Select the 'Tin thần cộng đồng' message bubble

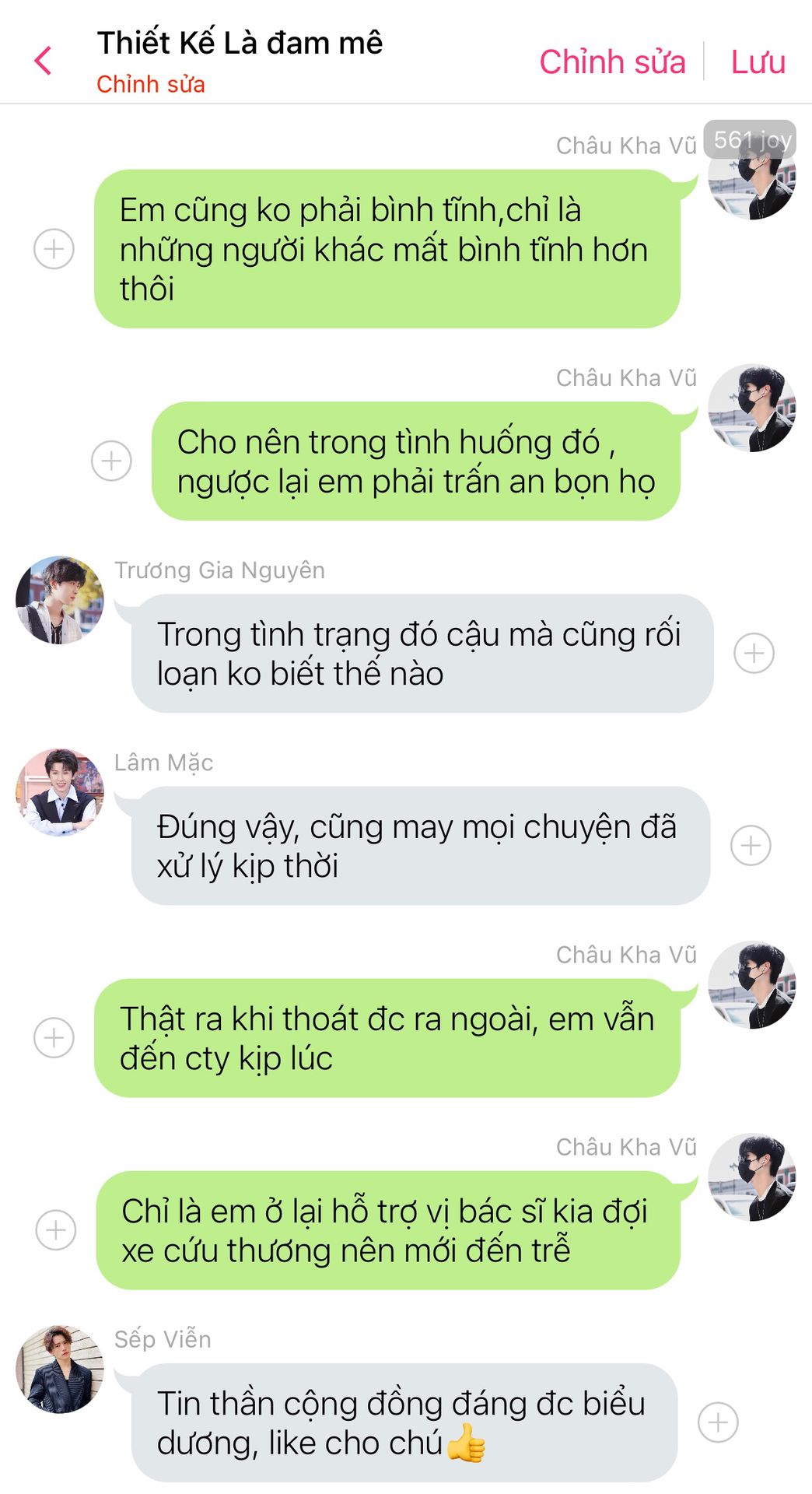click(x=404, y=1422)
